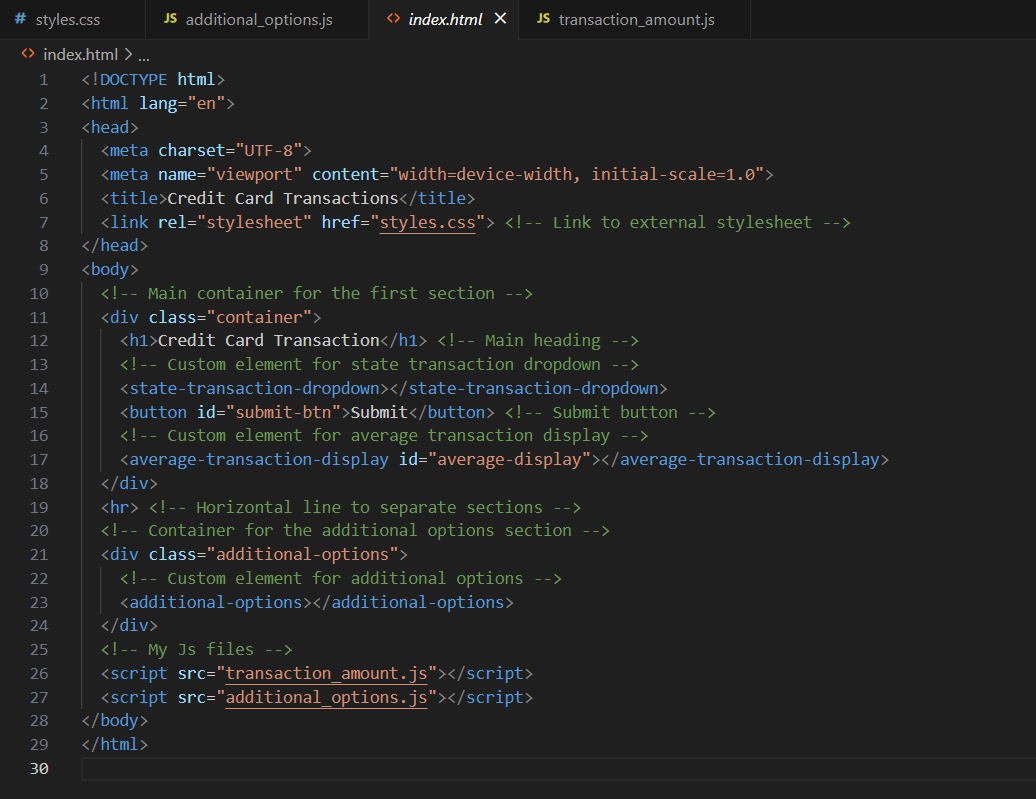Image resolution: width=1036 pixels, height=799 pixels.
Task: Click the JS icon on additional_options.js tab
Action: (170, 19)
